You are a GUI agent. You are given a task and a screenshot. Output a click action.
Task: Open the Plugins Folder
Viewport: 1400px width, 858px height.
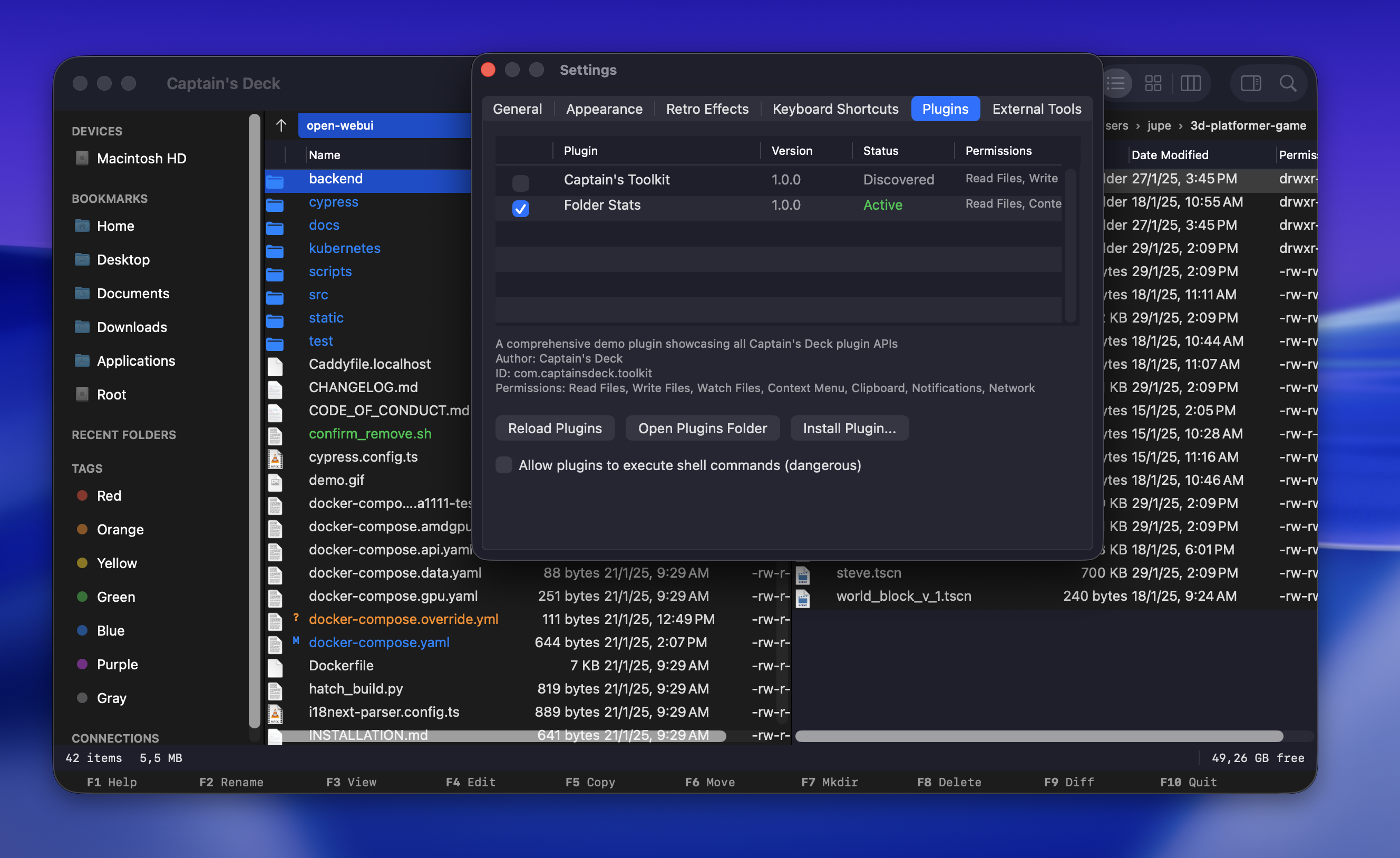point(702,428)
